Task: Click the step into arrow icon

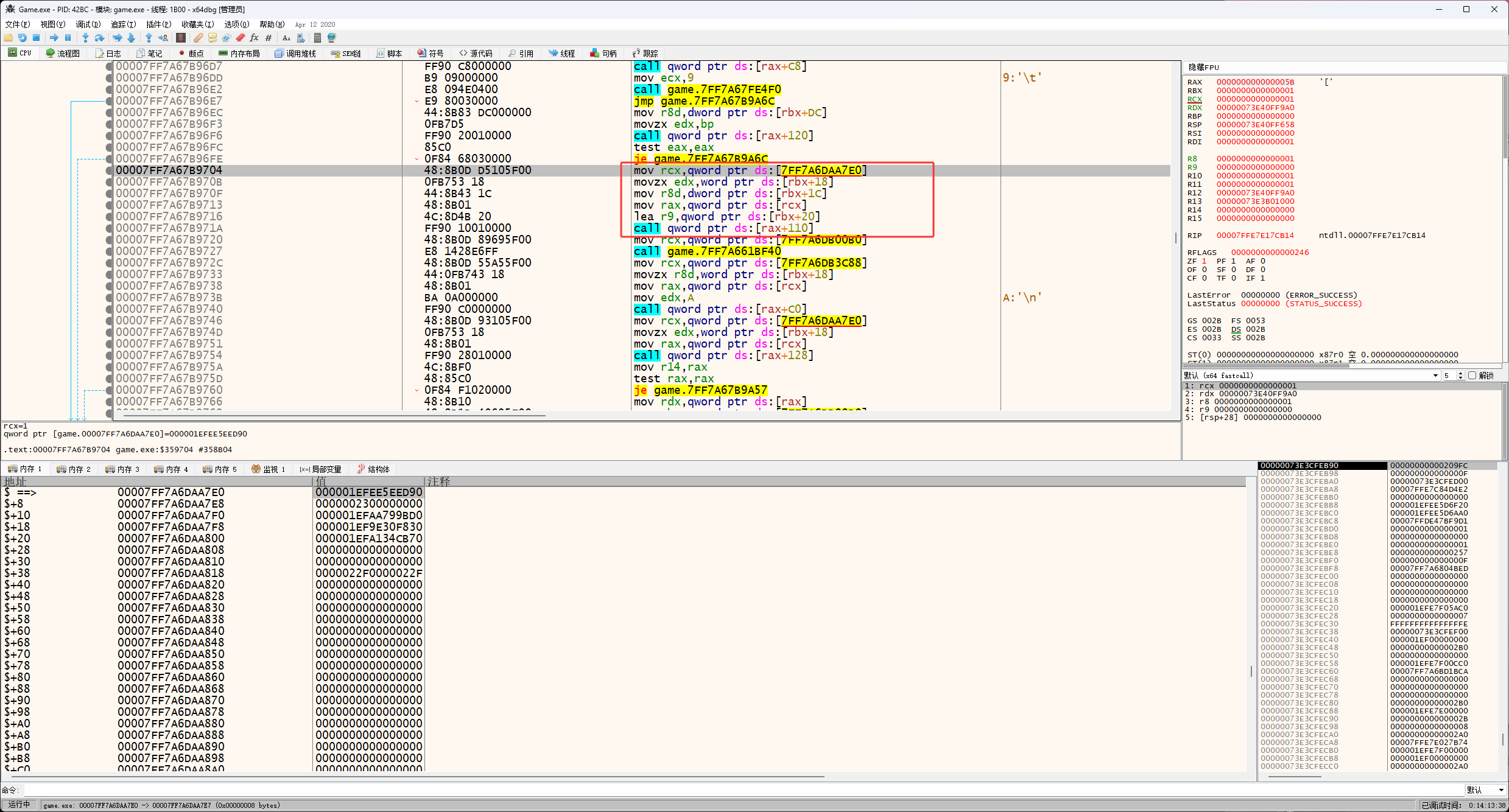Action: (85, 38)
